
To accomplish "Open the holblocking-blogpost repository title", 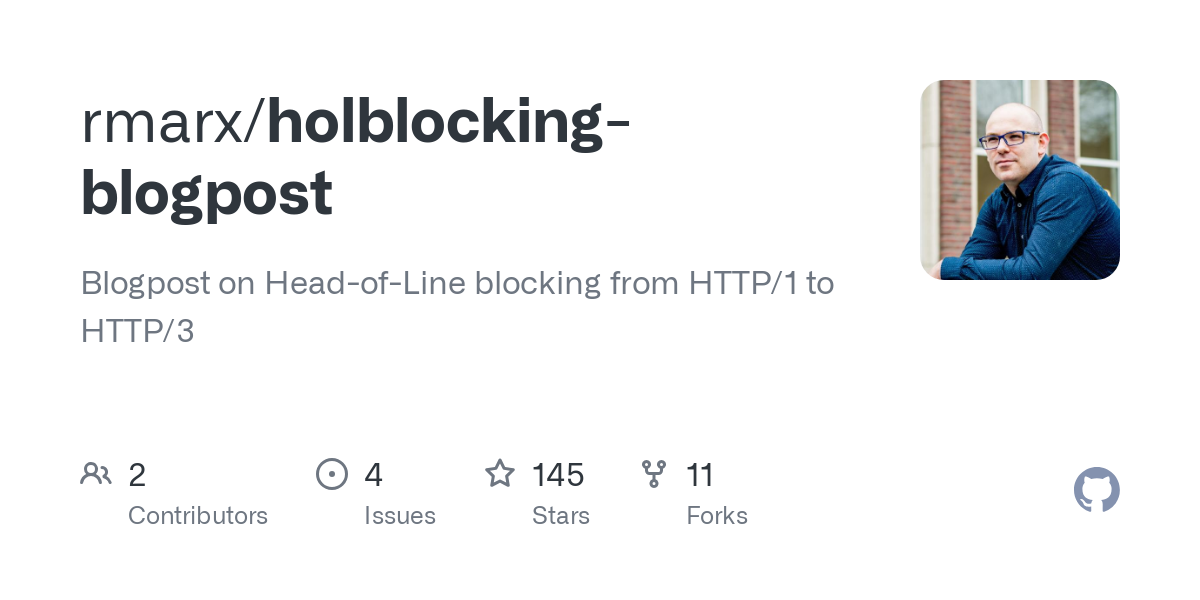I will (355, 158).
